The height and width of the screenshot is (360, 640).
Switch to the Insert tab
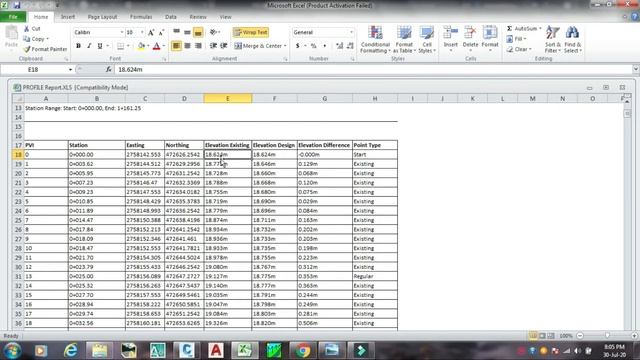(x=68, y=17)
